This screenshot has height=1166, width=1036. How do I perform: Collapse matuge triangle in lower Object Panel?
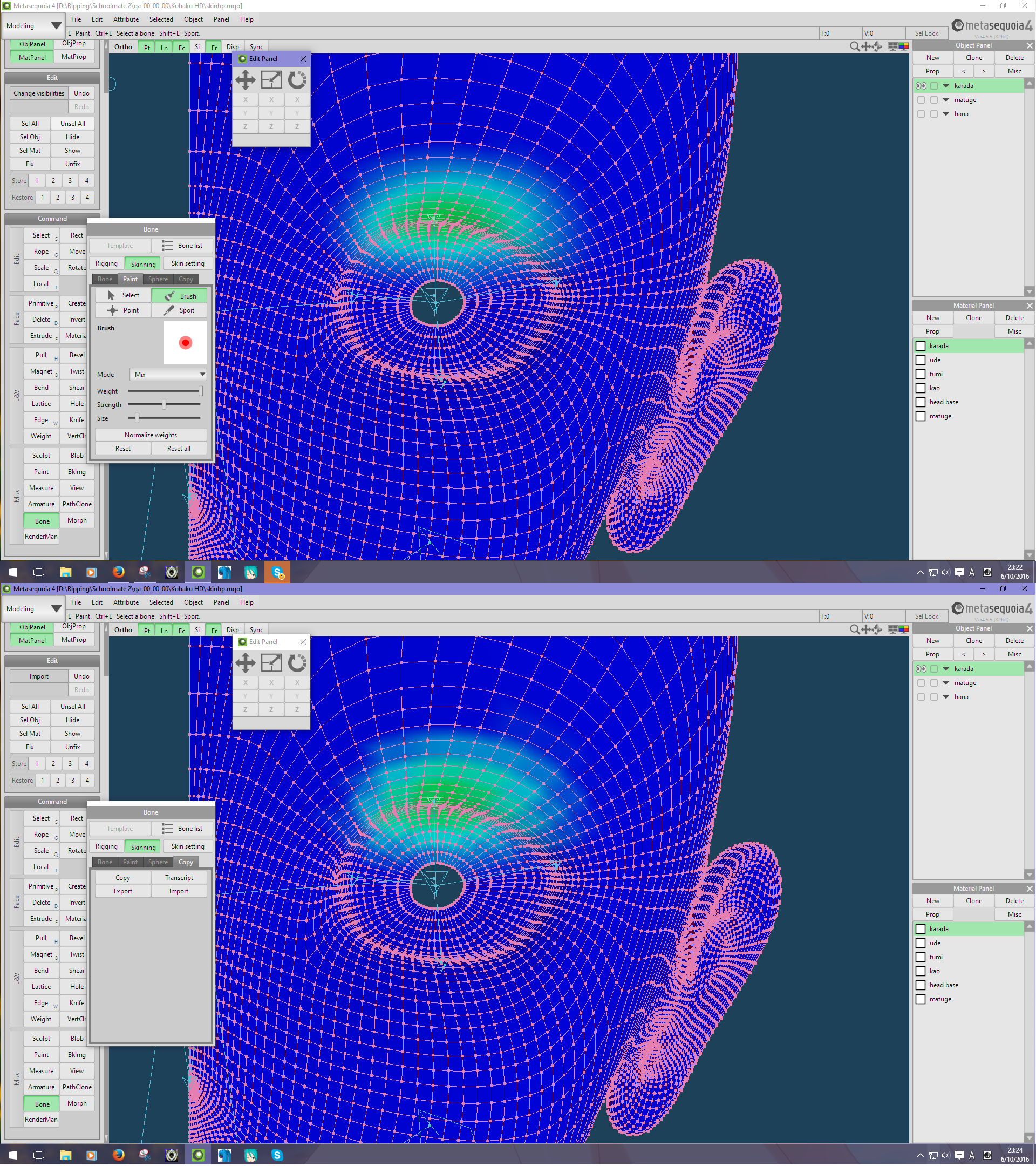click(946, 683)
